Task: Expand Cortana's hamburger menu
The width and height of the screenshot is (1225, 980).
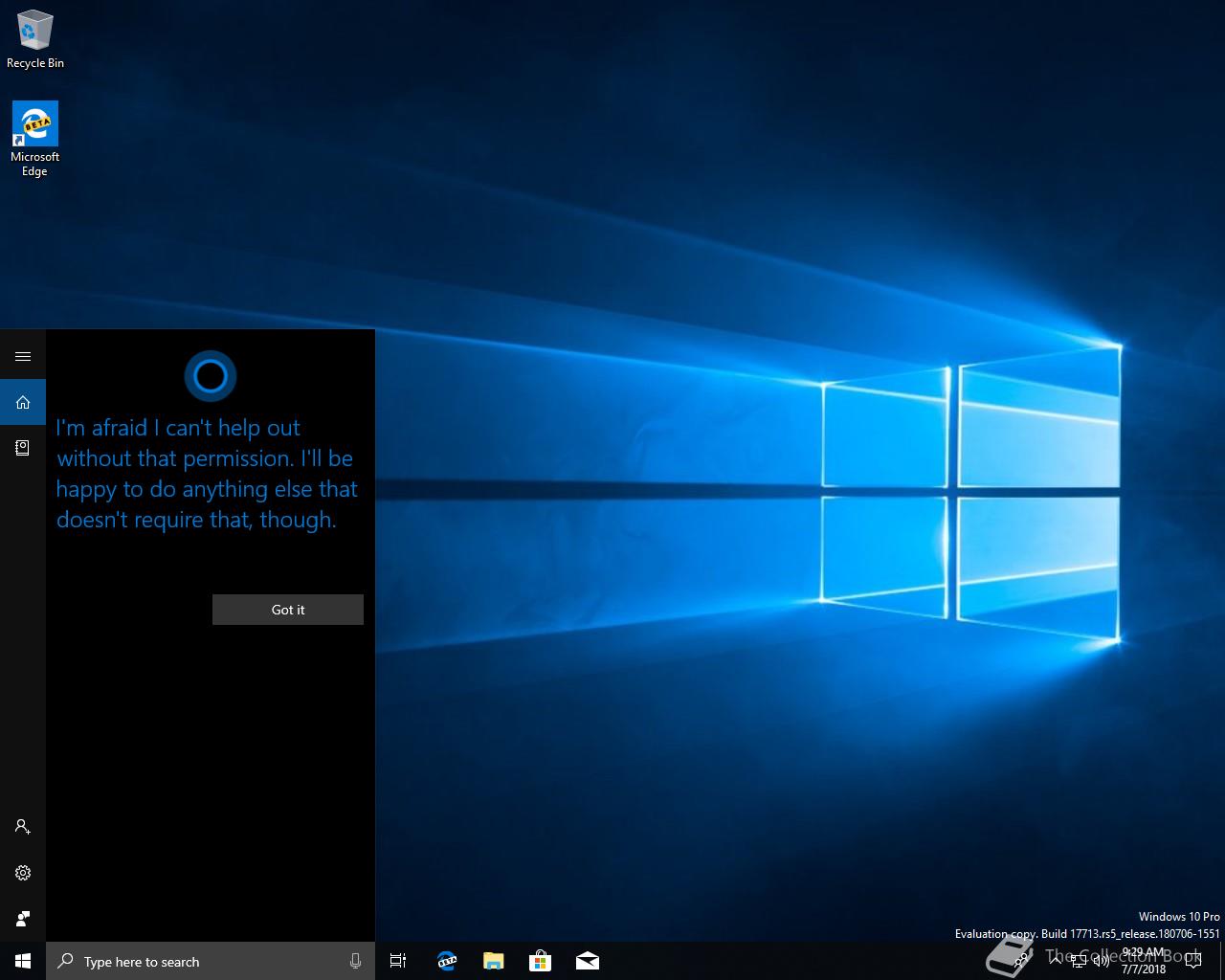Action: [x=23, y=356]
